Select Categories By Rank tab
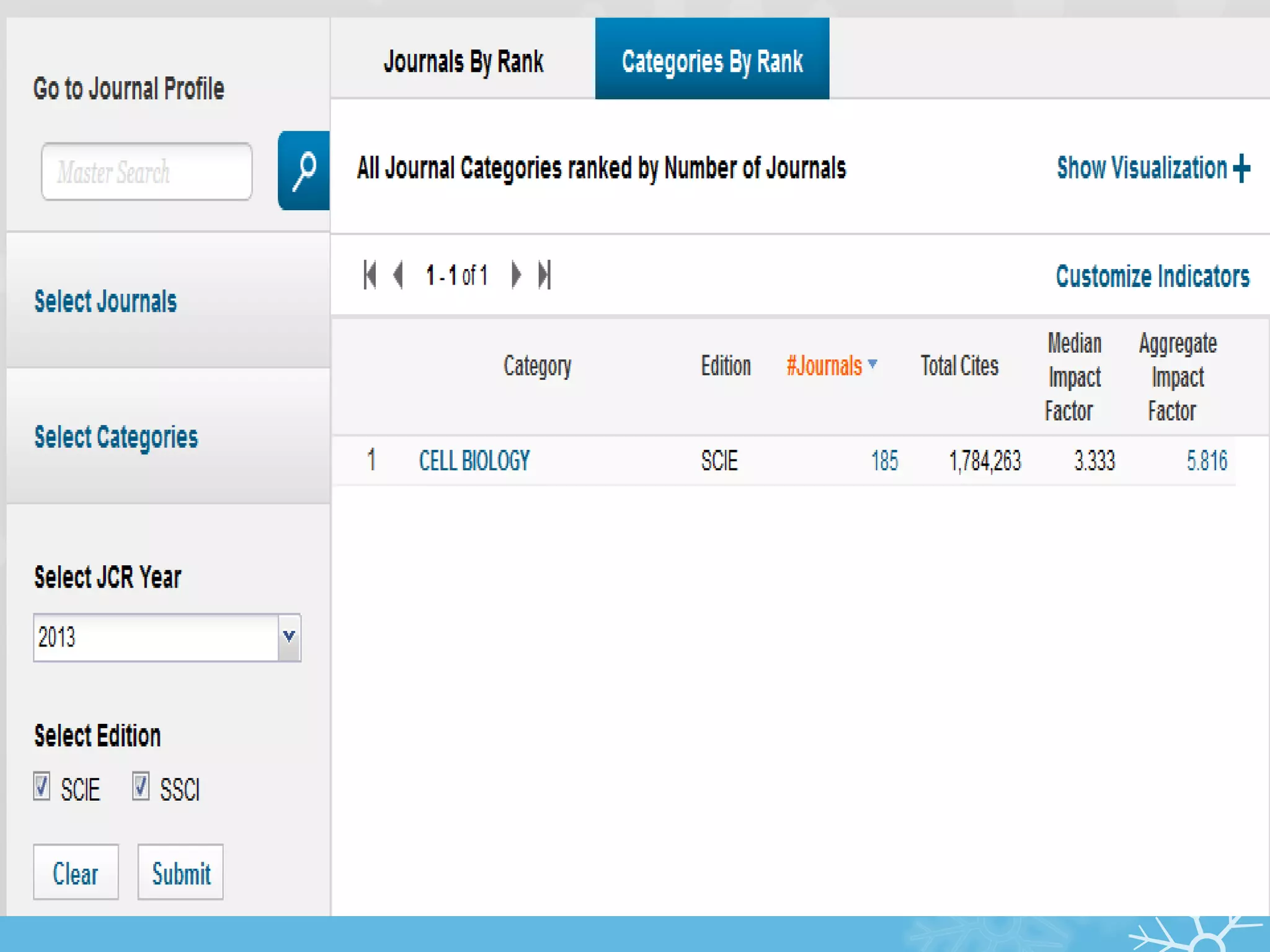The width and height of the screenshot is (1270, 952). pyautogui.click(x=712, y=61)
